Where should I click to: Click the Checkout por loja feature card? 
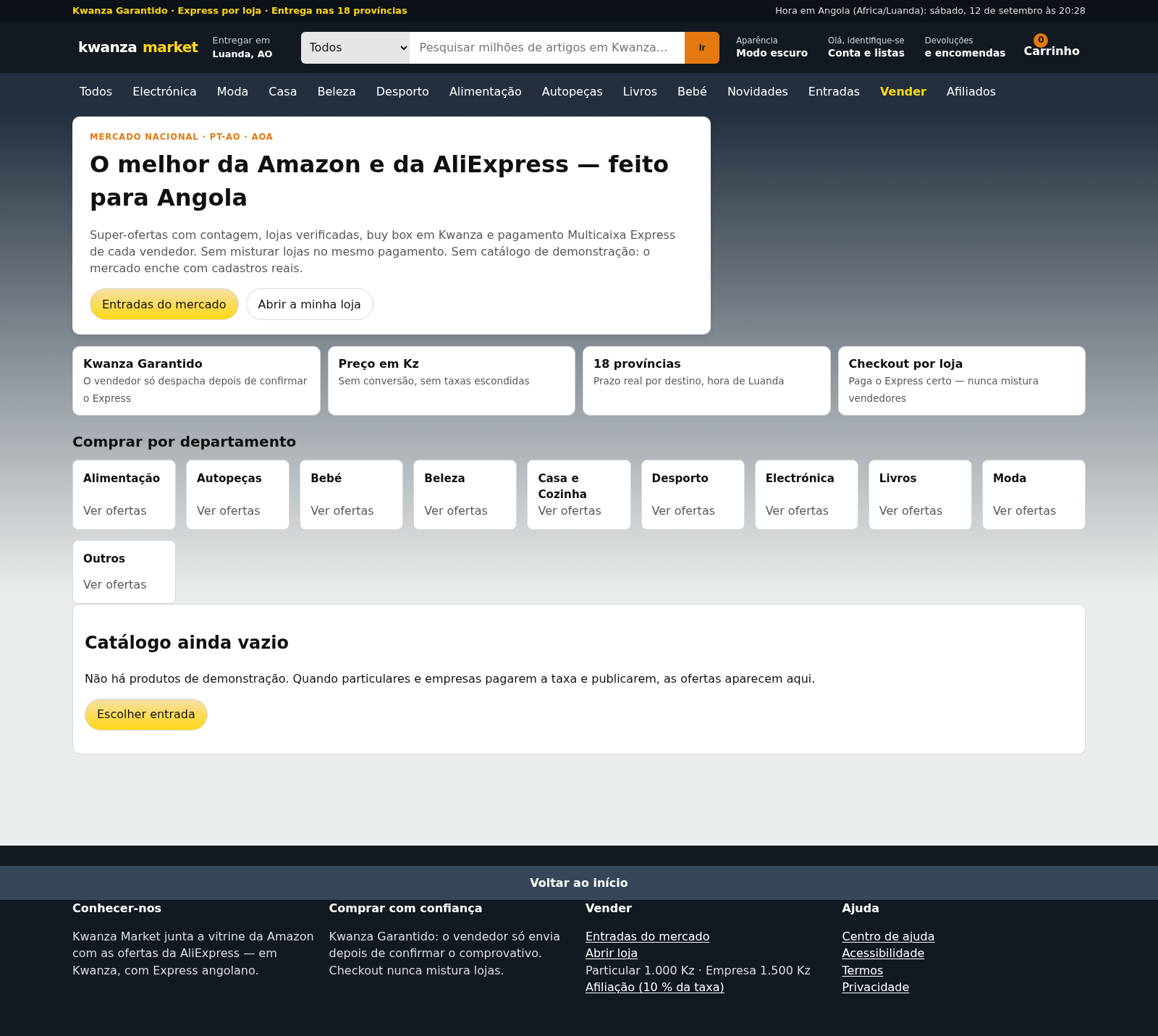pyautogui.click(x=962, y=381)
